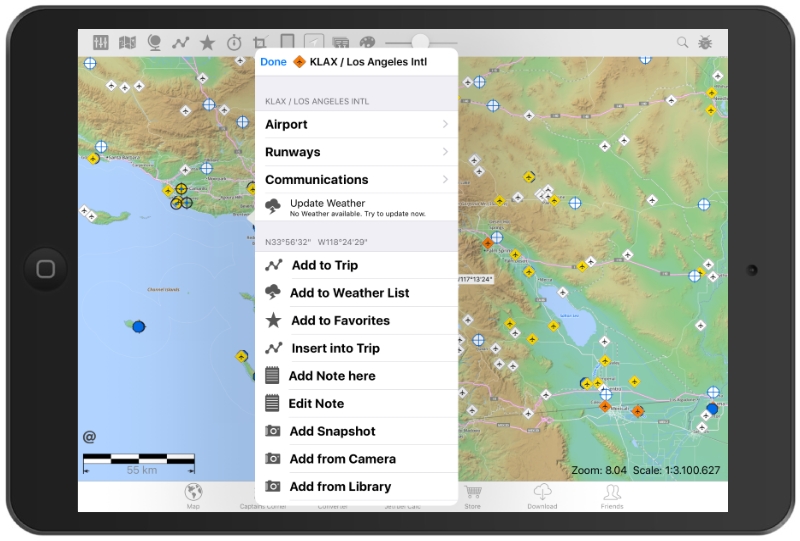Open the Airport details row

point(356,125)
